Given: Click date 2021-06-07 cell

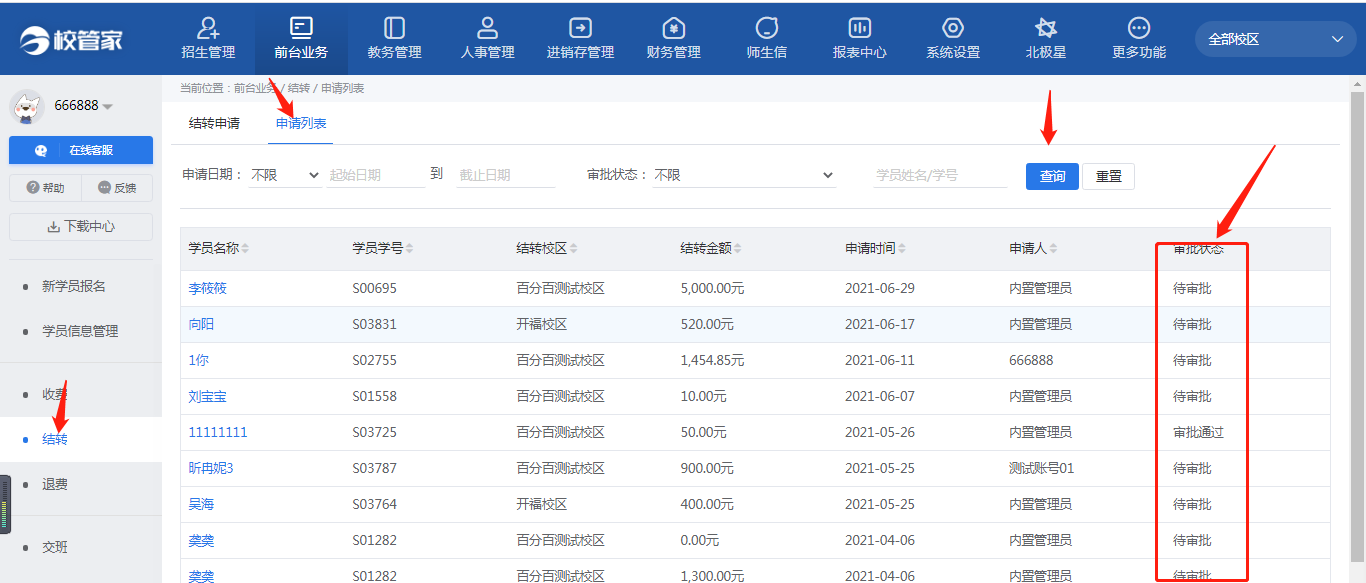Looking at the screenshot, I should pos(880,396).
